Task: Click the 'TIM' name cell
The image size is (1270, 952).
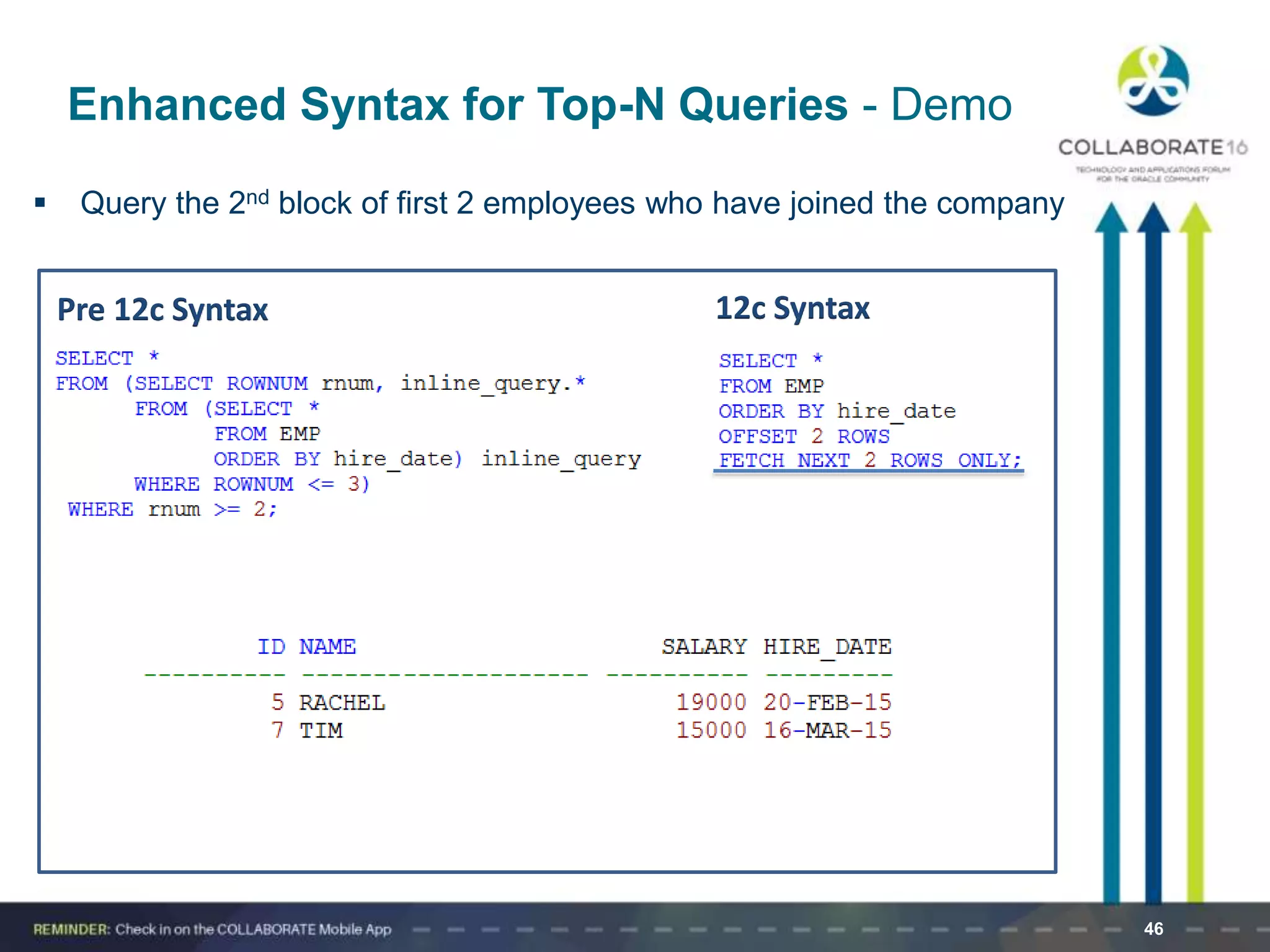Action: (321, 730)
